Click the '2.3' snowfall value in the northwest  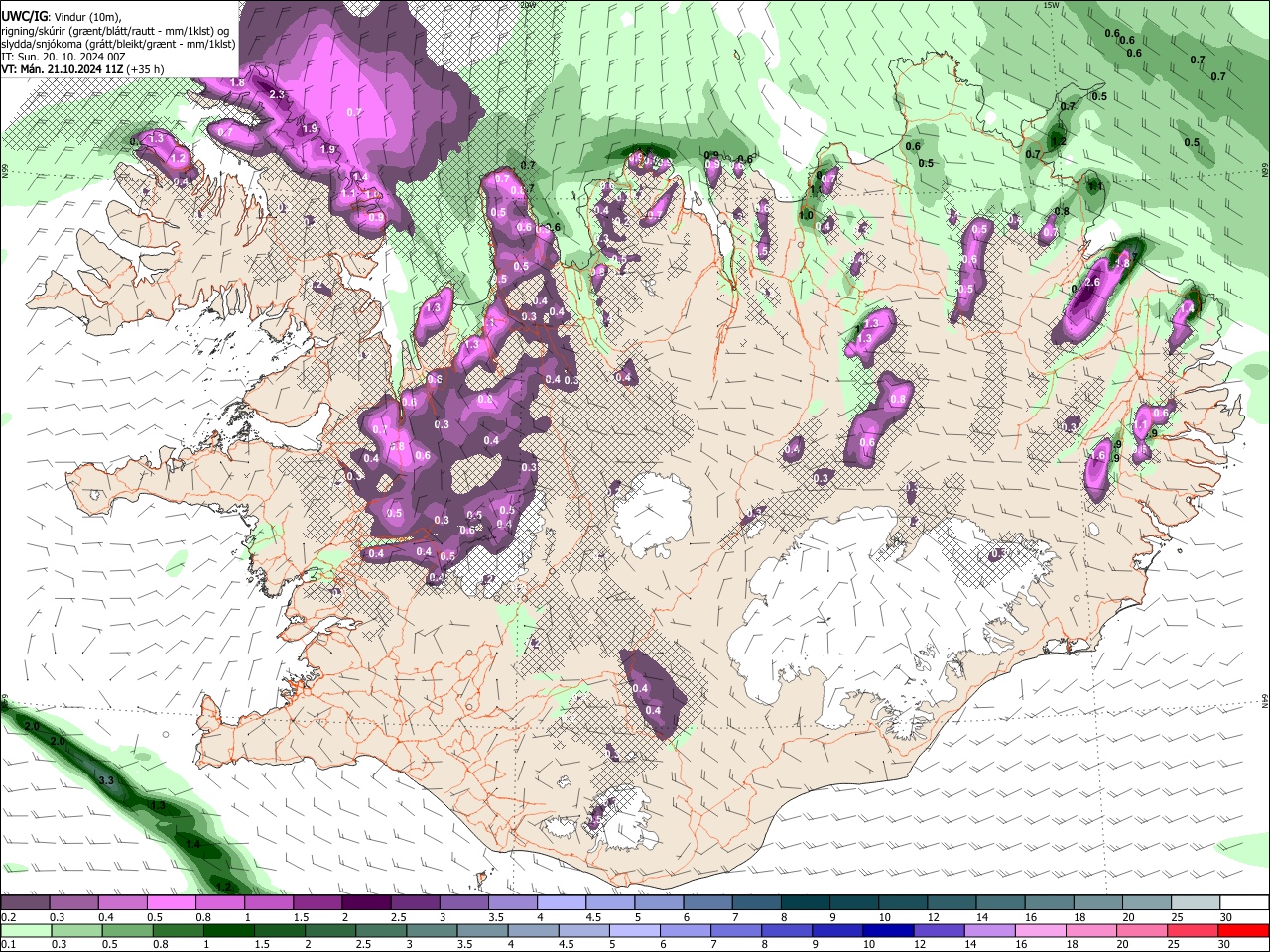(277, 95)
